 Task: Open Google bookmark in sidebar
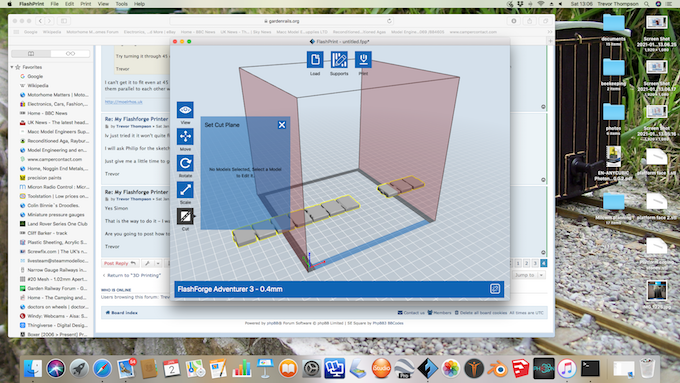point(35,76)
